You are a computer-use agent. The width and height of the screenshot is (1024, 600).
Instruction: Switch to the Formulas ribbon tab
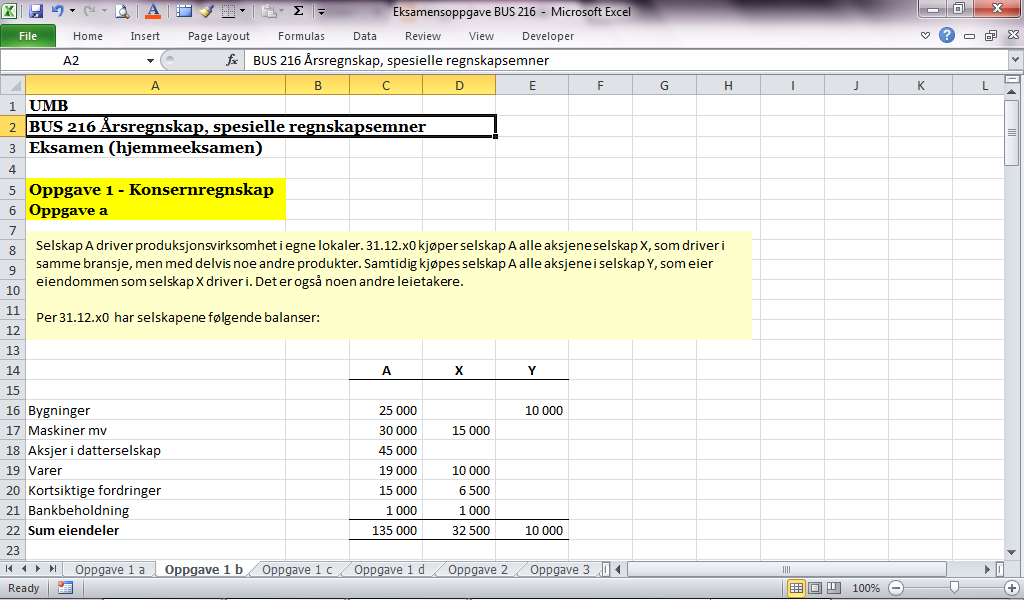[302, 35]
